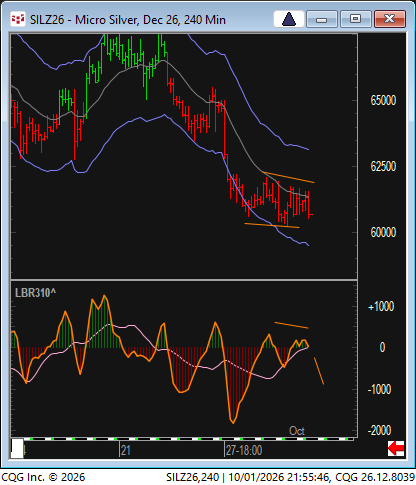Screen dimensions: 416x485
Task: Click the -1000 oscillator scale label
Action: 379,389
